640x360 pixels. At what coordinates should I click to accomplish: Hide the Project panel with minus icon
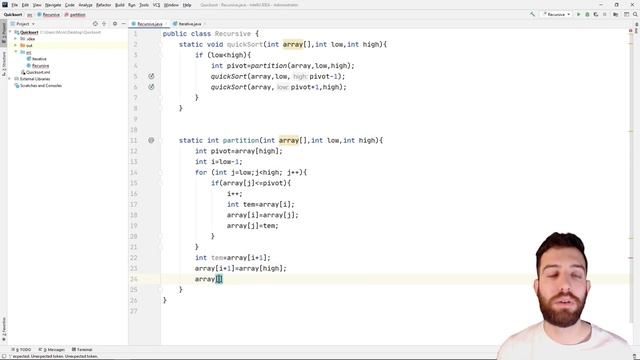pos(123,24)
